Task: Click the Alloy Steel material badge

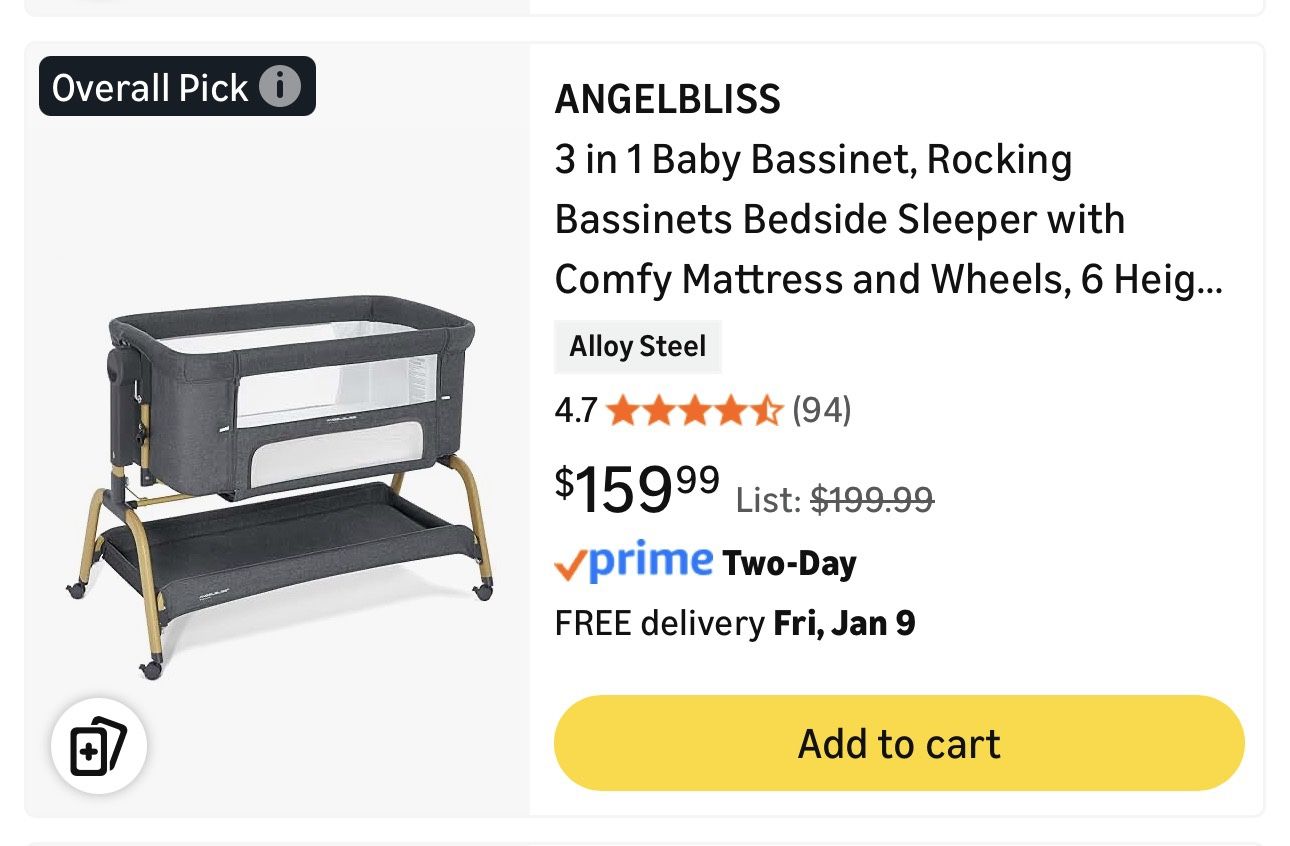Action: click(638, 347)
